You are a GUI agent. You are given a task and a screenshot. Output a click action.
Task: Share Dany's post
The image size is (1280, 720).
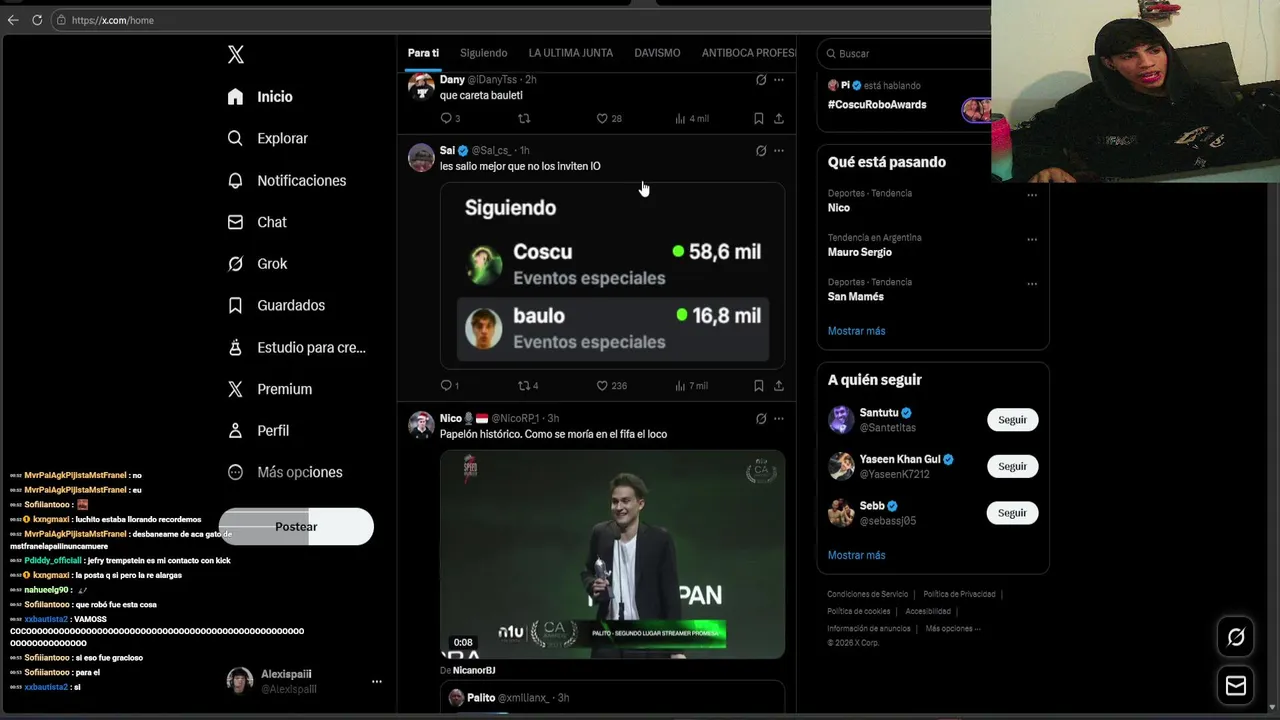point(778,118)
